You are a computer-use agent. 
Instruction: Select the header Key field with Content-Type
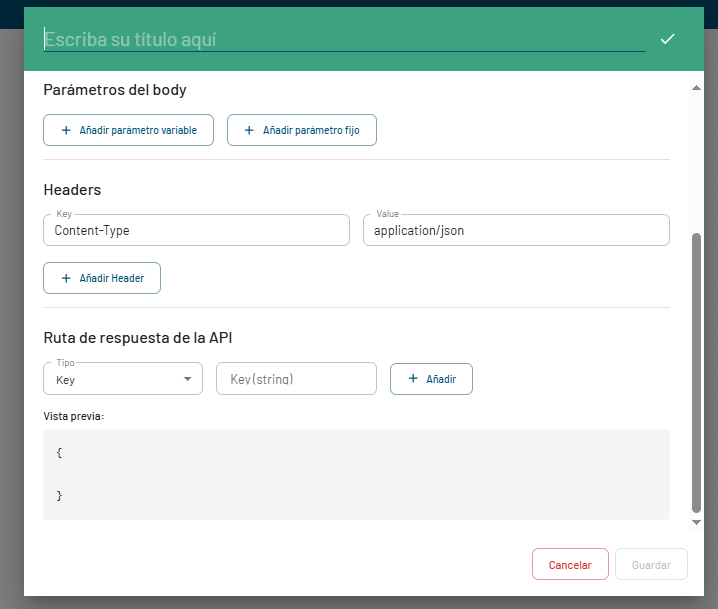tap(196, 230)
